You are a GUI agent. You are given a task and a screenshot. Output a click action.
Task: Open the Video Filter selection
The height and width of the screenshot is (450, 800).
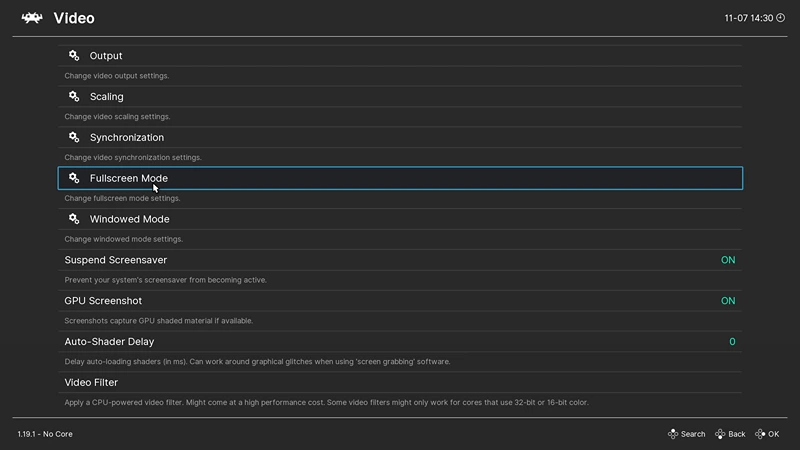pyautogui.click(x=400, y=382)
